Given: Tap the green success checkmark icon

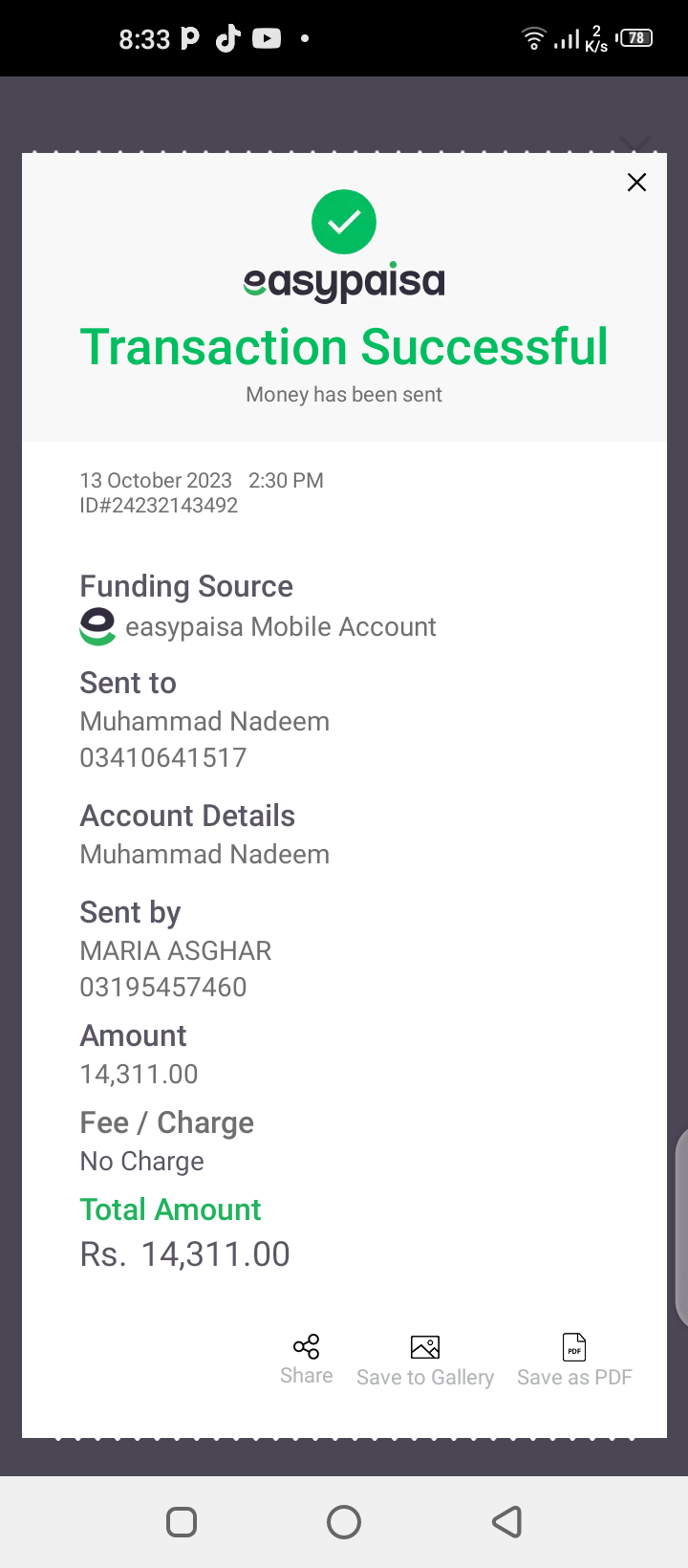Looking at the screenshot, I should [x=344, y=222].
